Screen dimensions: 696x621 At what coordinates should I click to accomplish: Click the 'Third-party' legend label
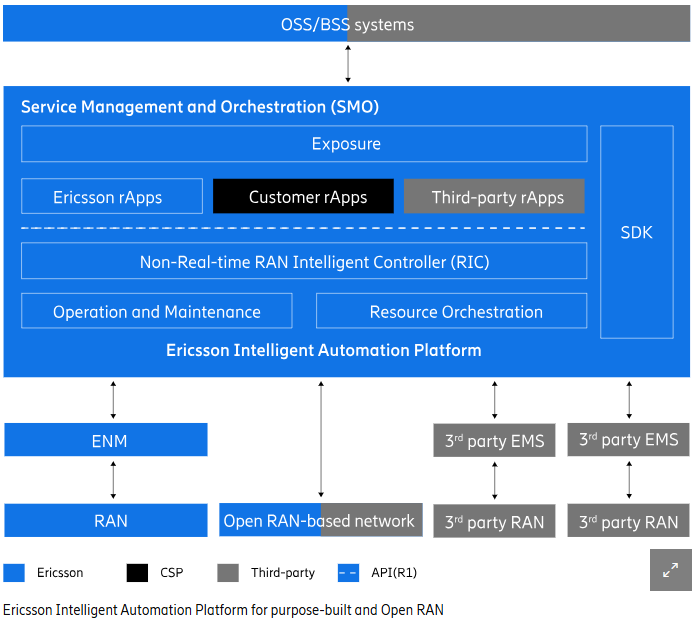[x=283, y=573]
